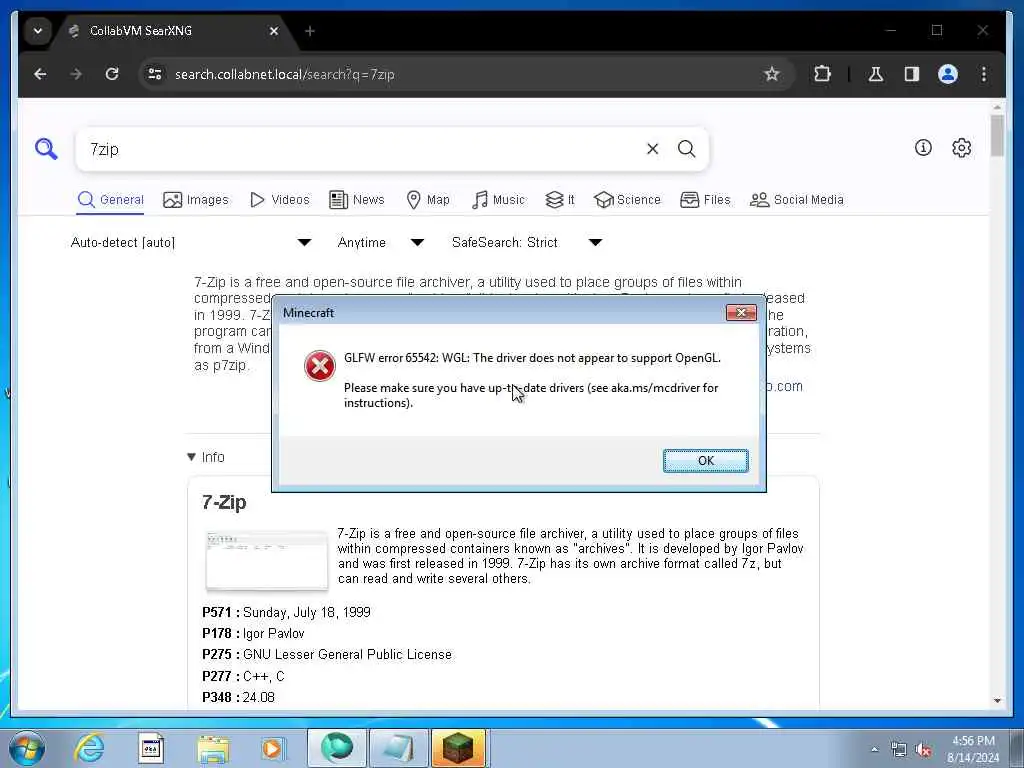Viewport: 1024px width, 768px height.
Task: Switch to the It category
Action: pyautogui.click(x=560, y=200)
